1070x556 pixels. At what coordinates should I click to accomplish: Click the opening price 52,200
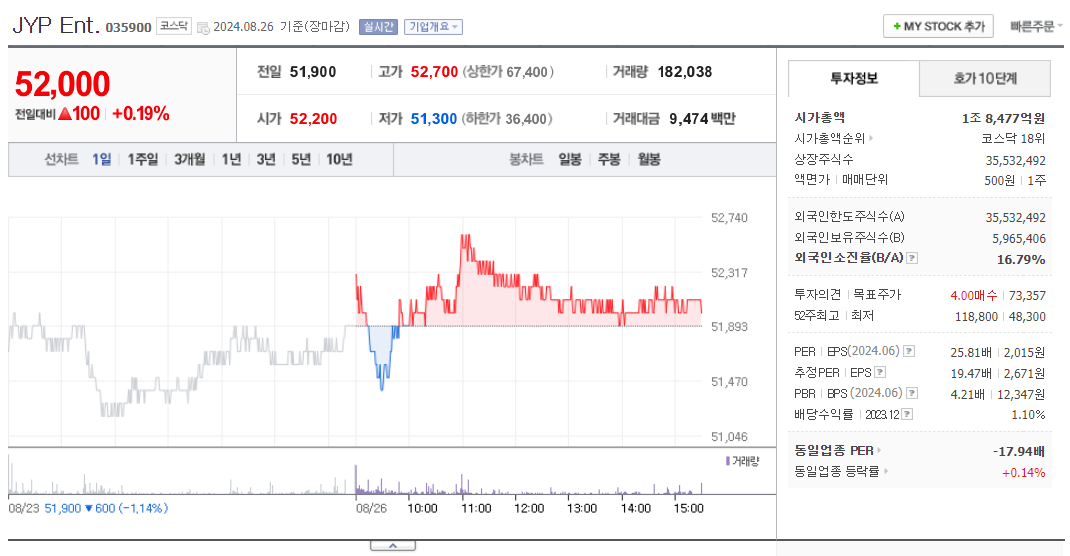[313, 119]
